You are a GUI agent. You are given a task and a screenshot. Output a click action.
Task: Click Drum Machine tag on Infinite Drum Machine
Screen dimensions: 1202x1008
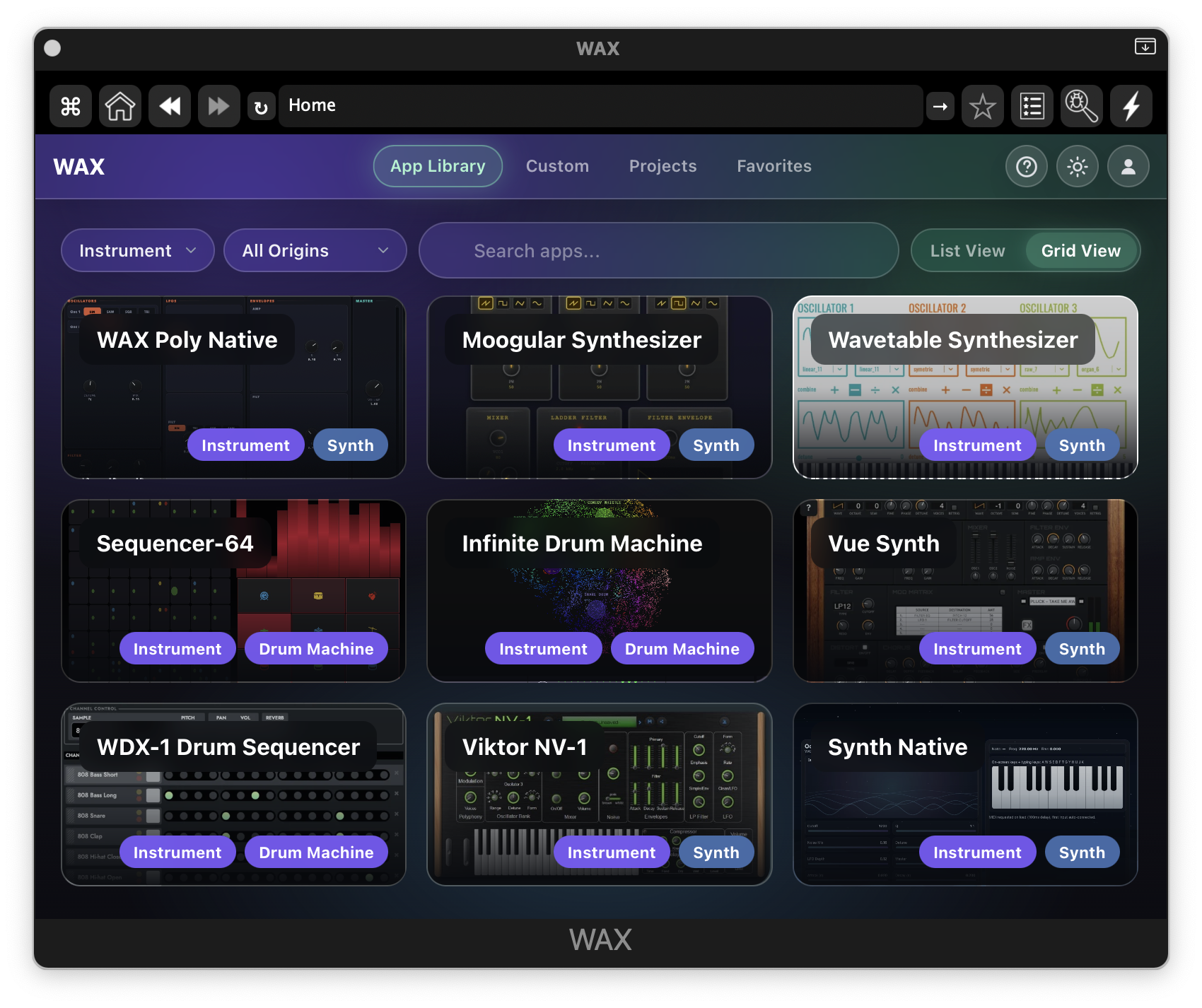click(x=682, y=649)
